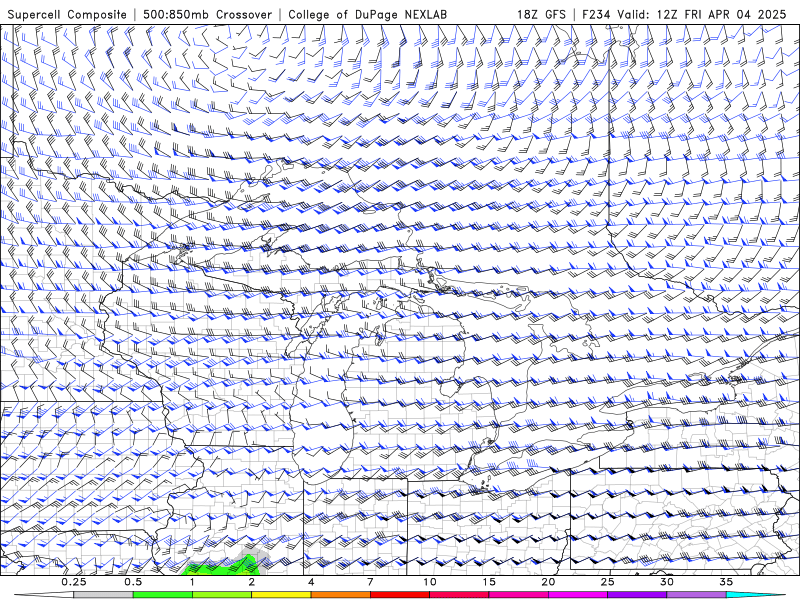800x600 pixels.
Task: Select the magenta 20–25 legend swatch
Action: click(578, 595)
